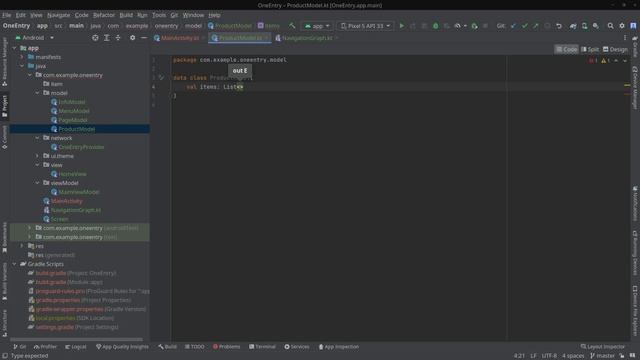Hide the project panel with minus icon
The height and width of the screenshot is (360, 640).
[144, 38]
